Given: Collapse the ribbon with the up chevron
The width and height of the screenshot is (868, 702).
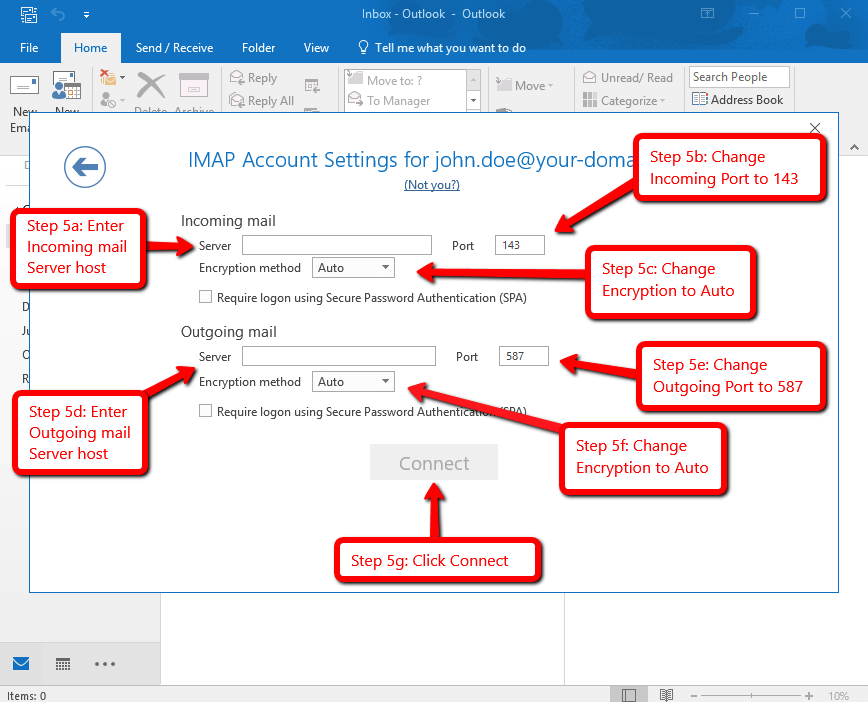Looking at the screenshot, I should 854,147.
